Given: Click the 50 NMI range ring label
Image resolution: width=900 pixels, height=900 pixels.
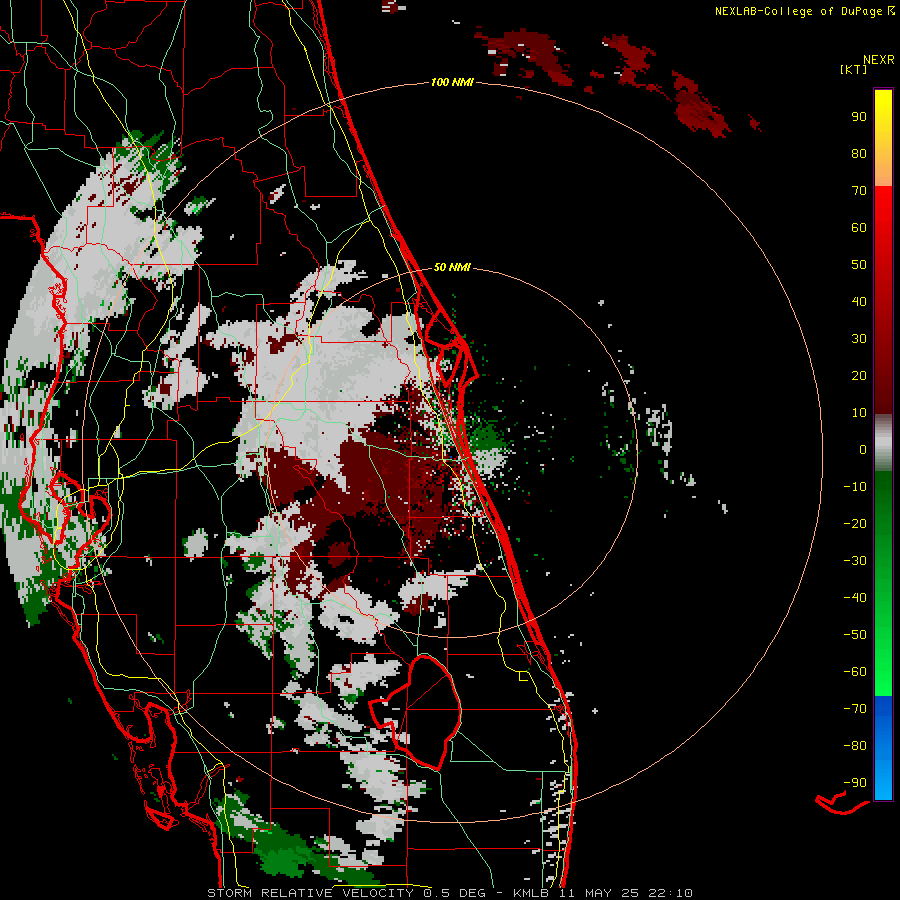Looking at the screenshot, I should coord(452,267).
